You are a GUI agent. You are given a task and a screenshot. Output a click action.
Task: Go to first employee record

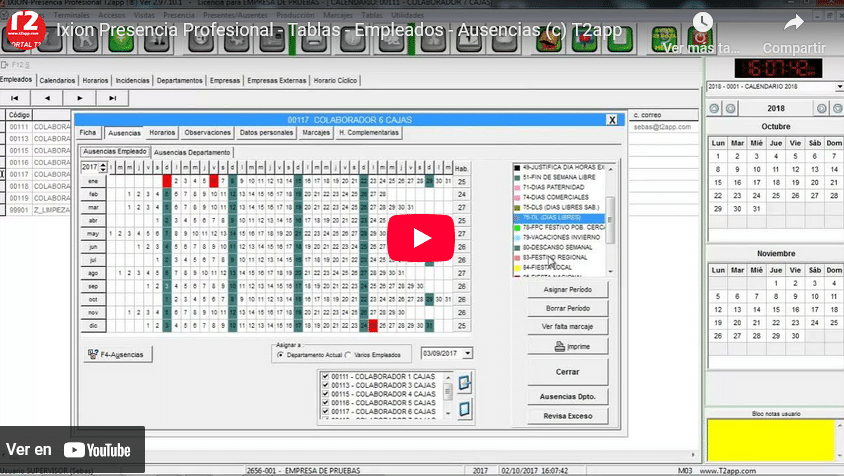click(x=15, y=98)
